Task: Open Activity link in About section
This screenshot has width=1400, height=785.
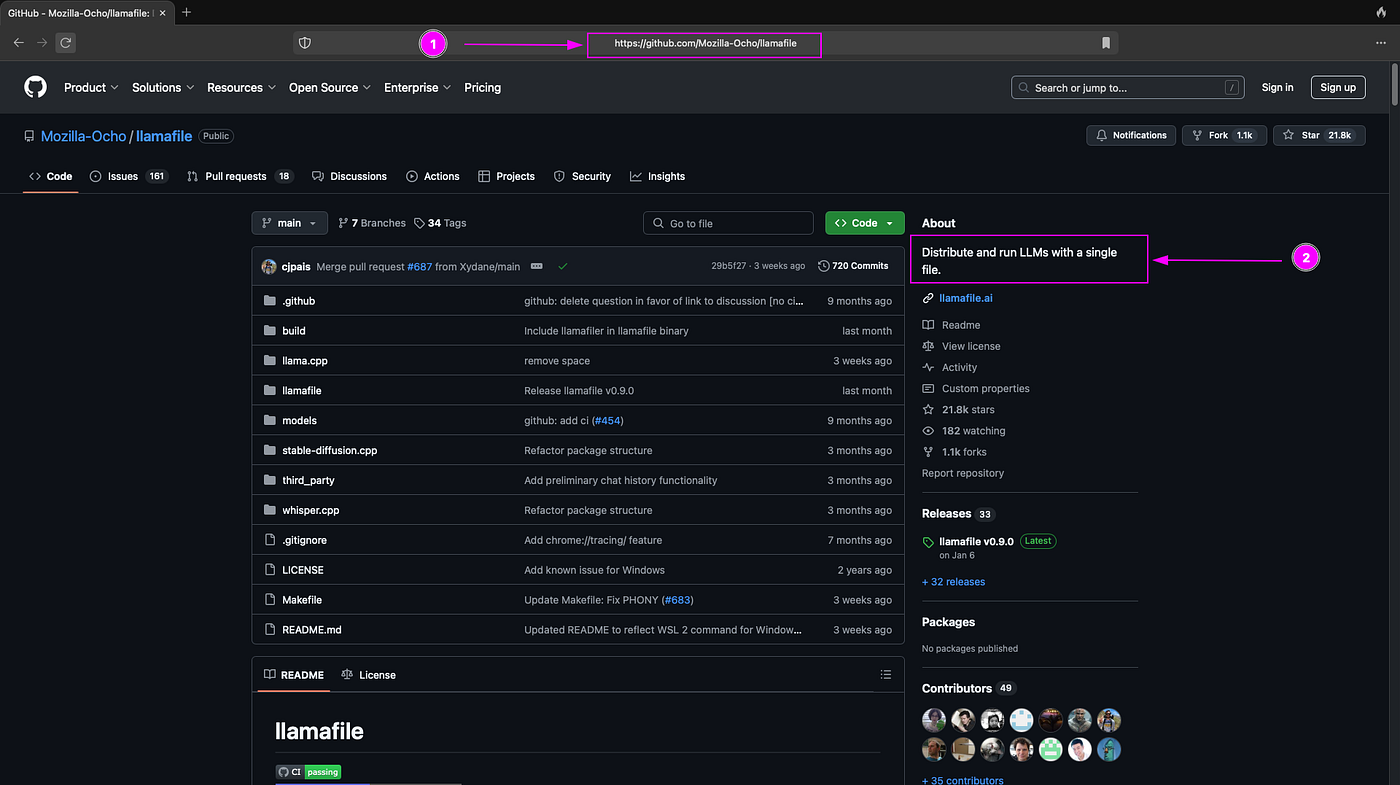Action: (x=960, y=367)
